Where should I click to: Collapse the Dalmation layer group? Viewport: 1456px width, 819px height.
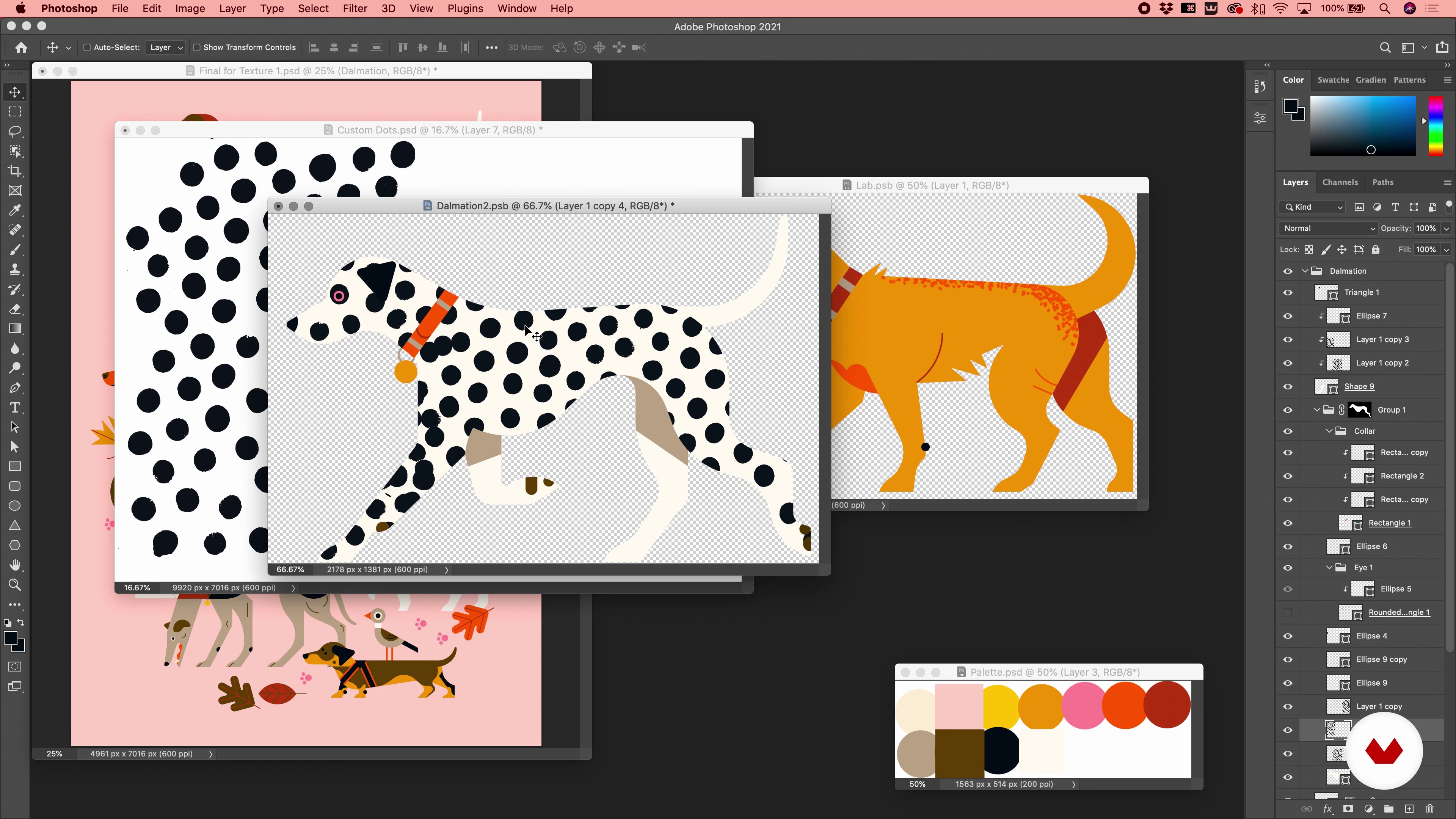click(1305, 271)
